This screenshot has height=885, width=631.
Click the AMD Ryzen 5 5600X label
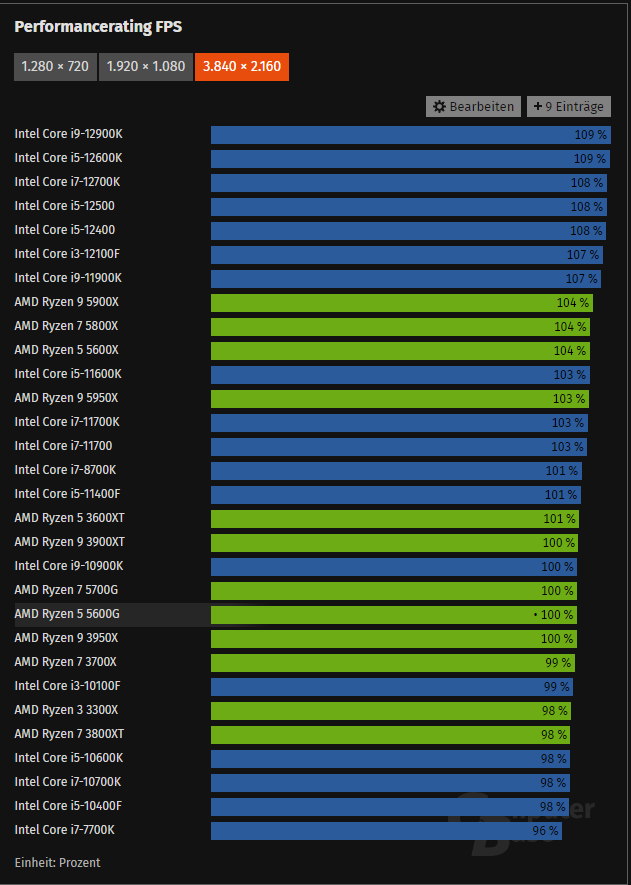(x=67, y=350)
